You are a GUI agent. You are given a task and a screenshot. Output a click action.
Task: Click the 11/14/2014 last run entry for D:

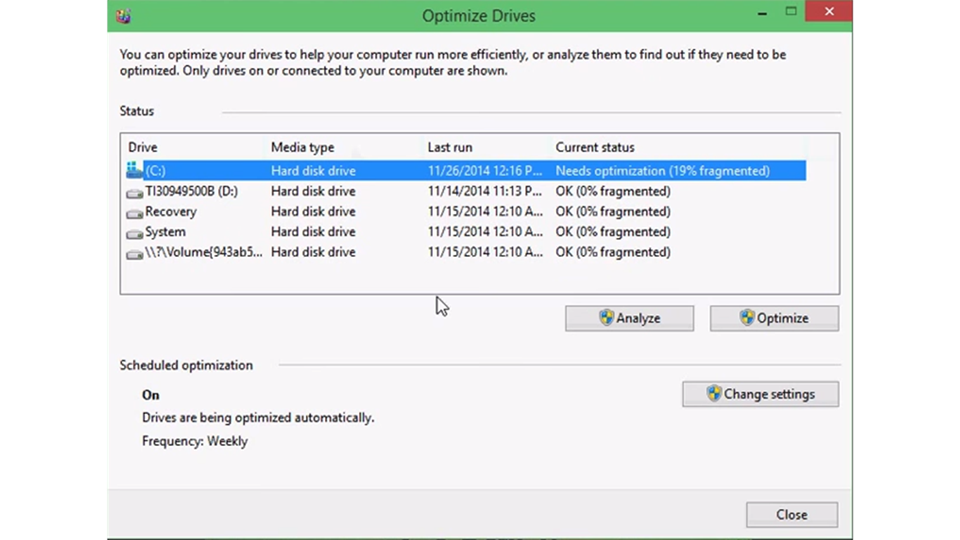(485, 191)
